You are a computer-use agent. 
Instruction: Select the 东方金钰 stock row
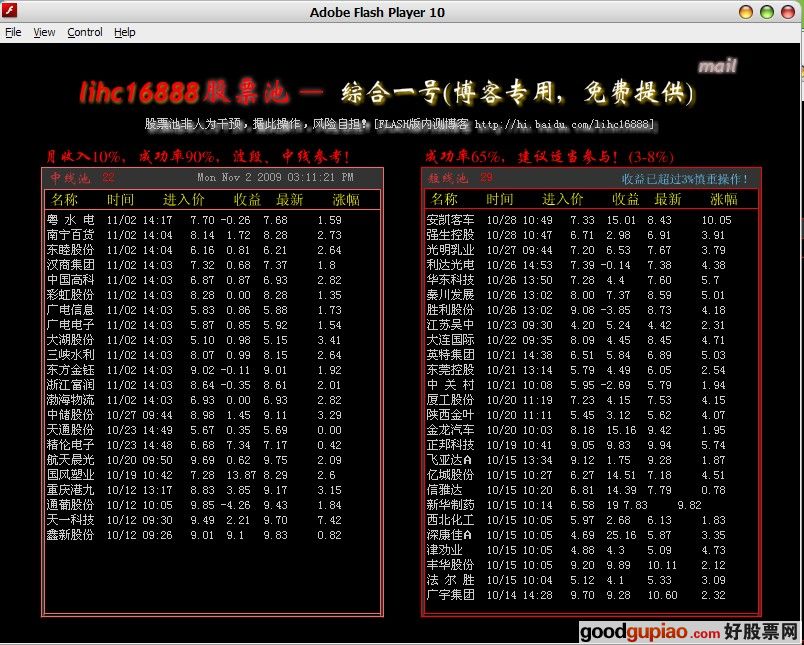coord(194,370)
